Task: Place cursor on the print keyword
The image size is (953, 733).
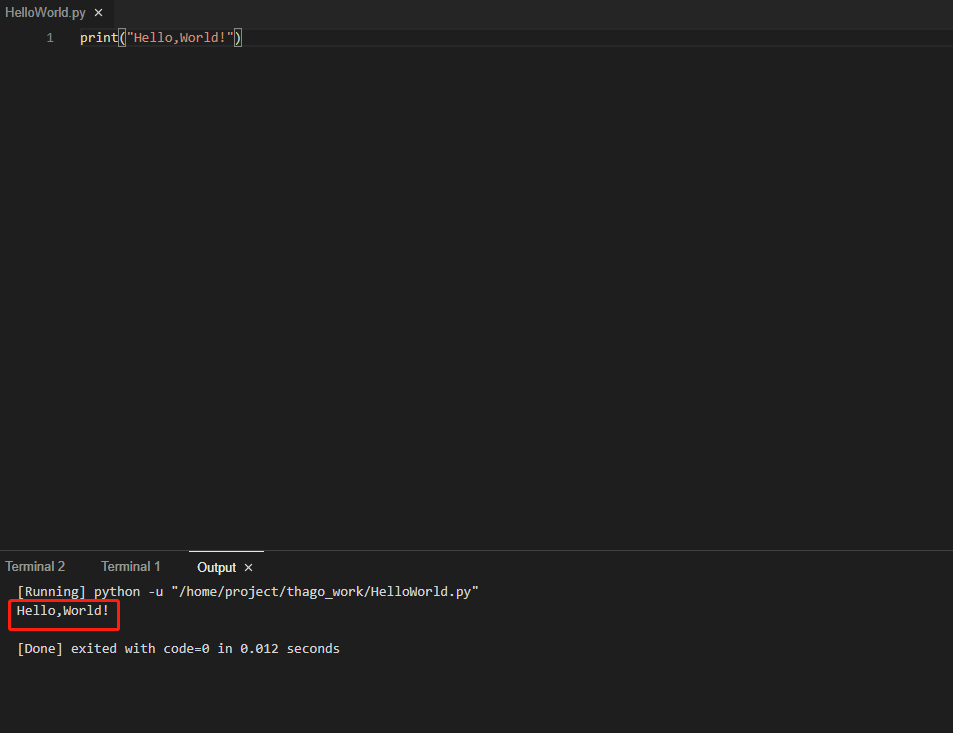Action: tap(99, 38)
